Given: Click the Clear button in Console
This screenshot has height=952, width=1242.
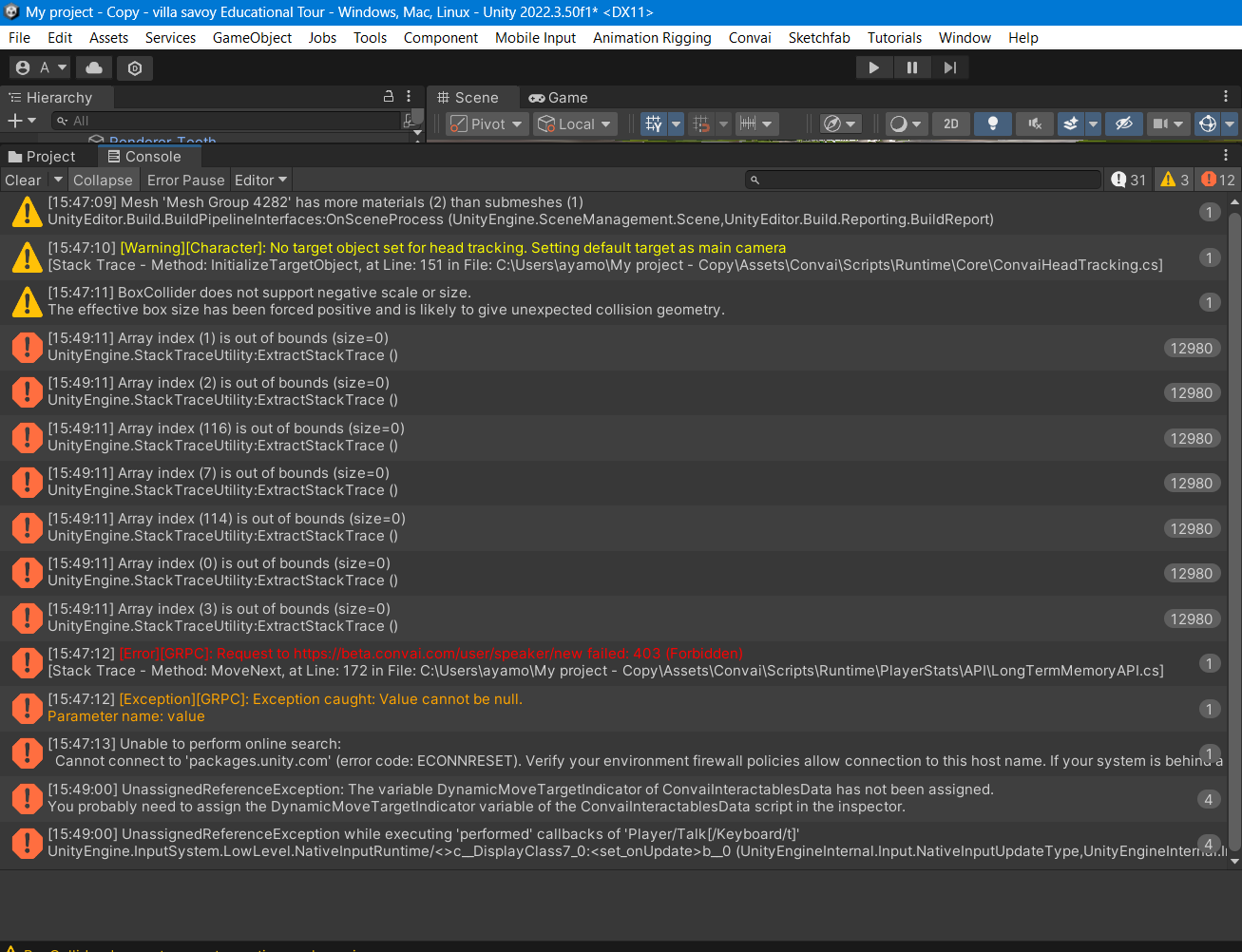Looking at the screenshot, I should tap(23, 180).
